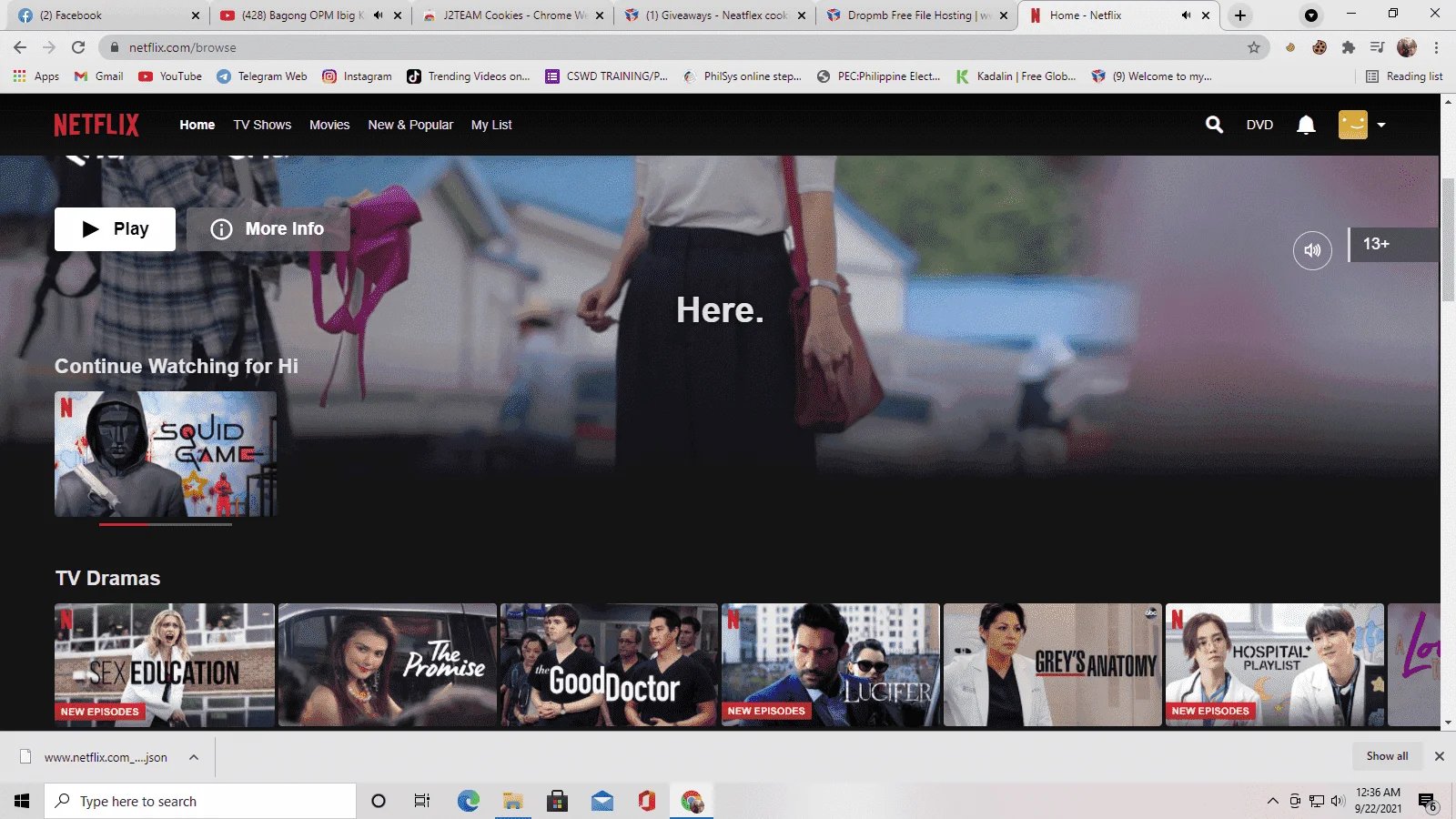Open the Lucifer card
1456x819 pixels.
click(x=831, y=664)
